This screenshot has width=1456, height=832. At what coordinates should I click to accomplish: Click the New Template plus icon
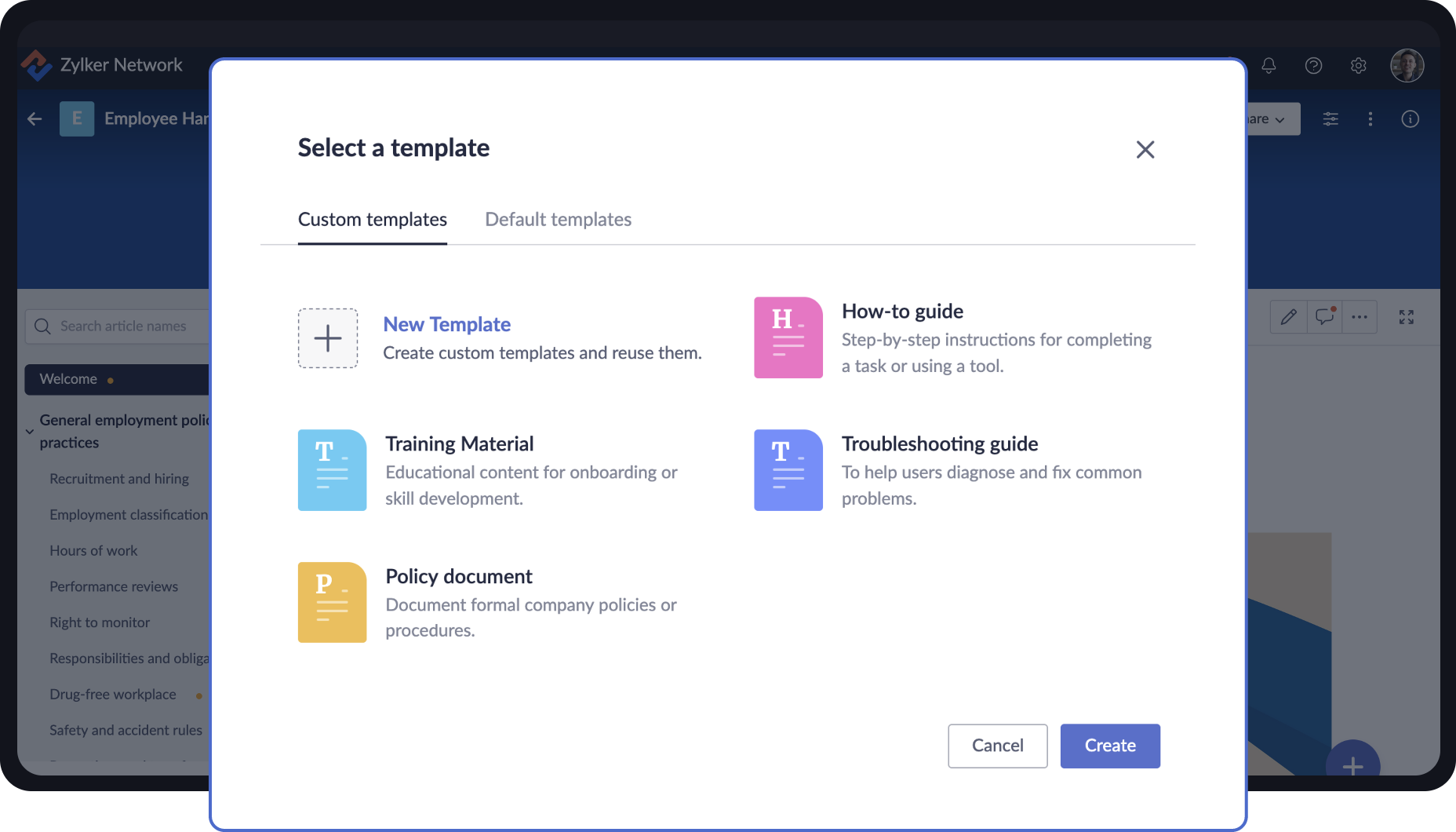tap(328, 338)
